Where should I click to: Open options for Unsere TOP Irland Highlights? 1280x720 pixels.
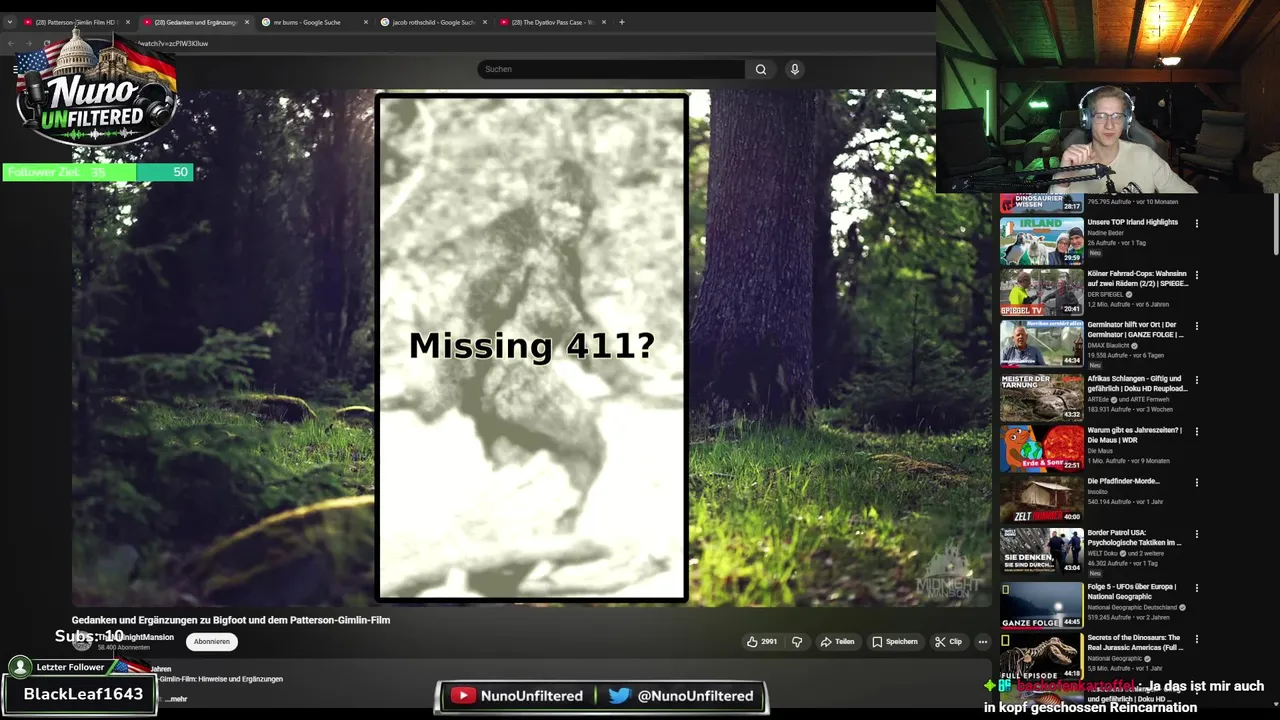1196,223
